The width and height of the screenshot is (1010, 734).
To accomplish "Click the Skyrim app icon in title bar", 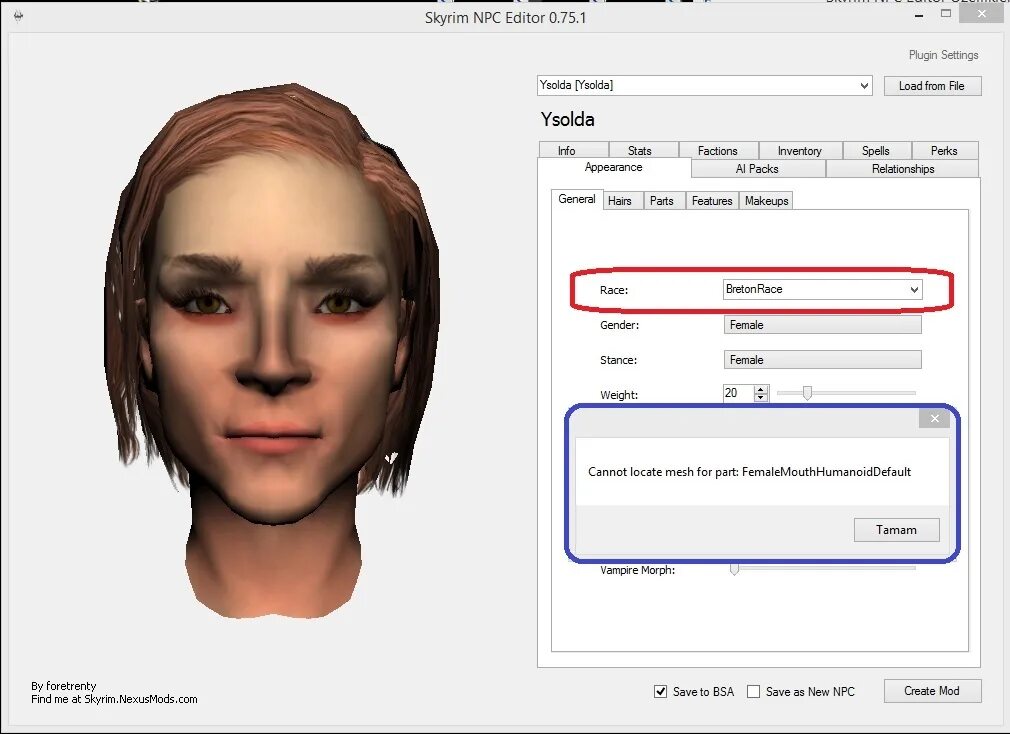I will click(x=18, y=16).
